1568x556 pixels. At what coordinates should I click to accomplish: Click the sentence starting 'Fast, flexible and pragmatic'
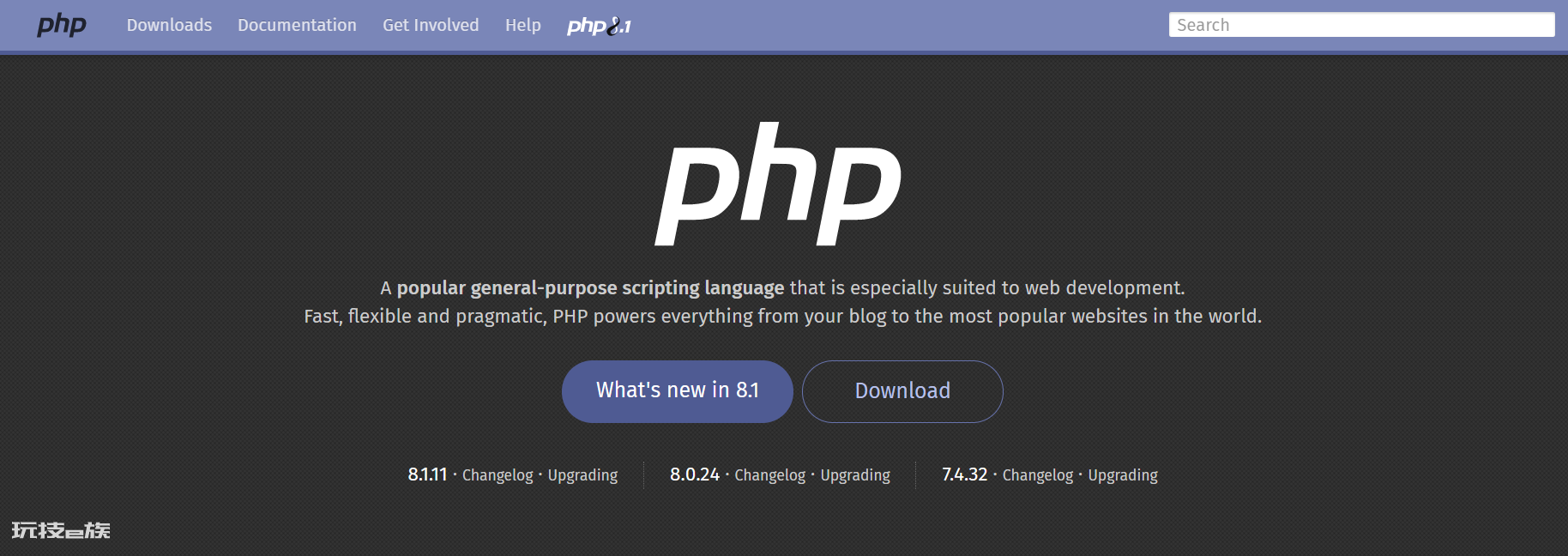783,317
